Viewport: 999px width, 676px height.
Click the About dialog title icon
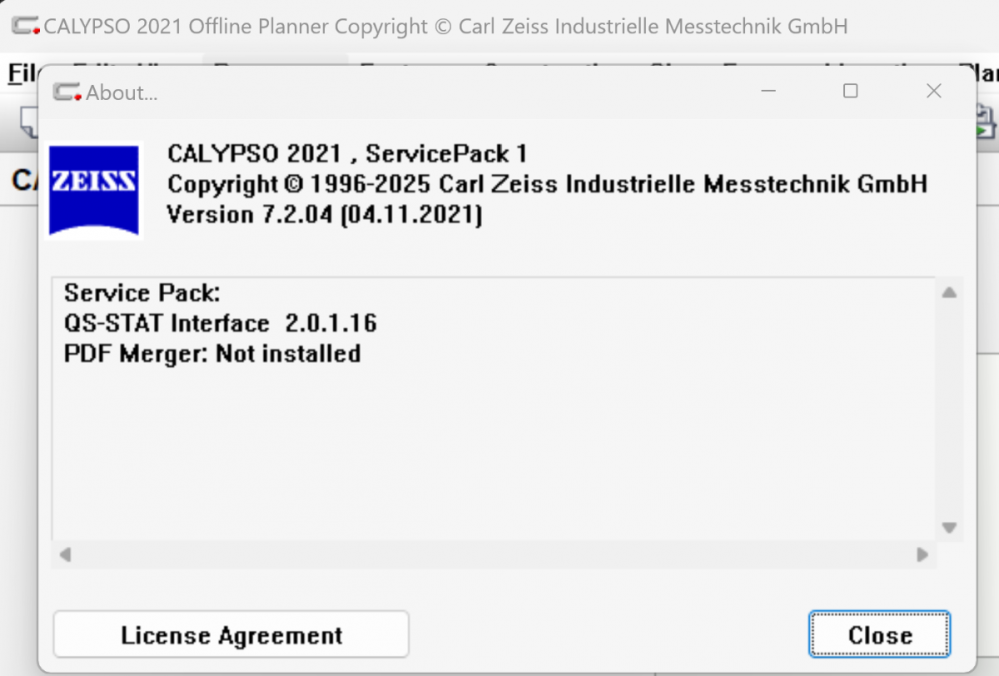point(67,92)
